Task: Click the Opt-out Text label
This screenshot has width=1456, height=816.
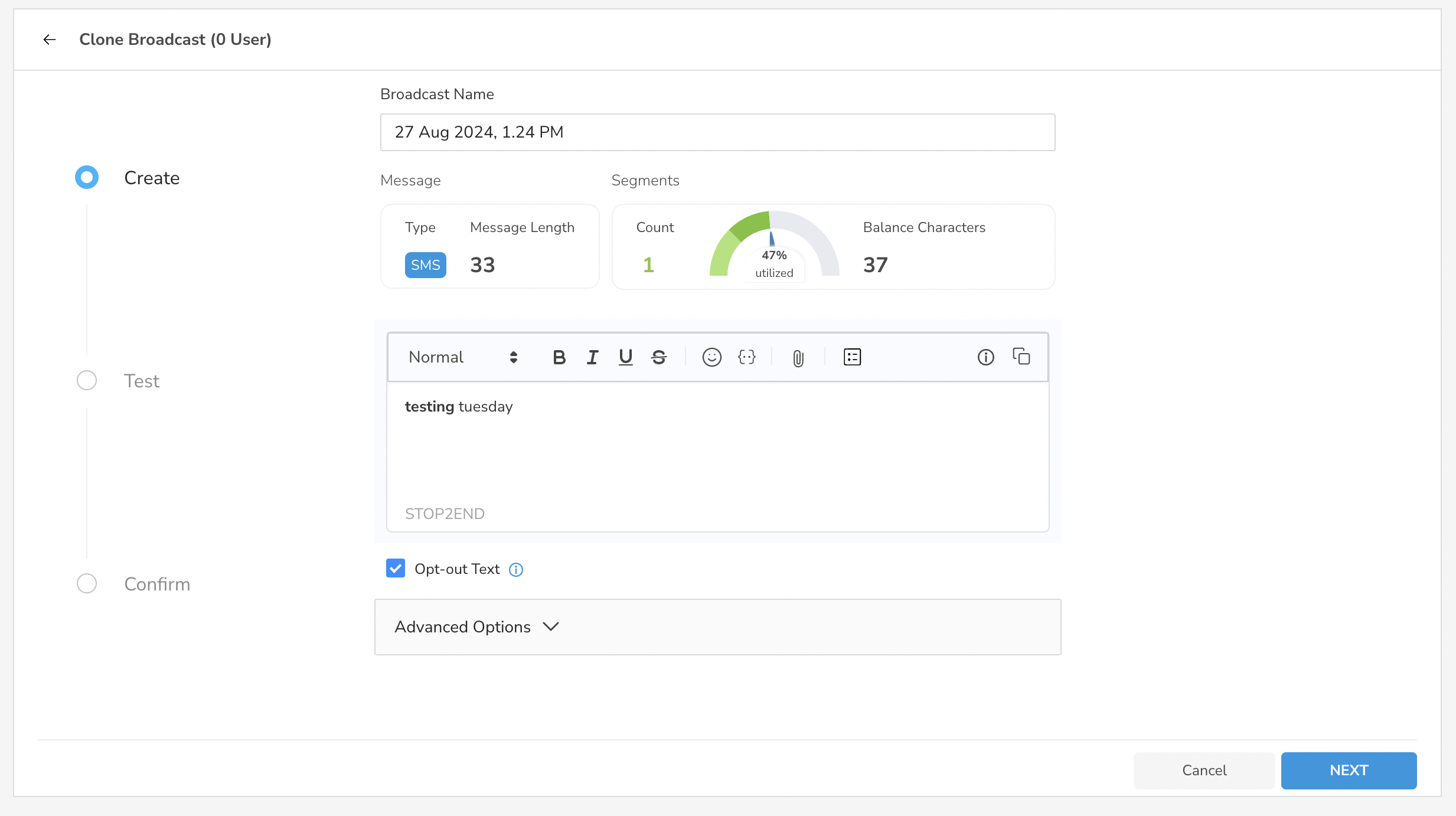Action: click(457, 569)
